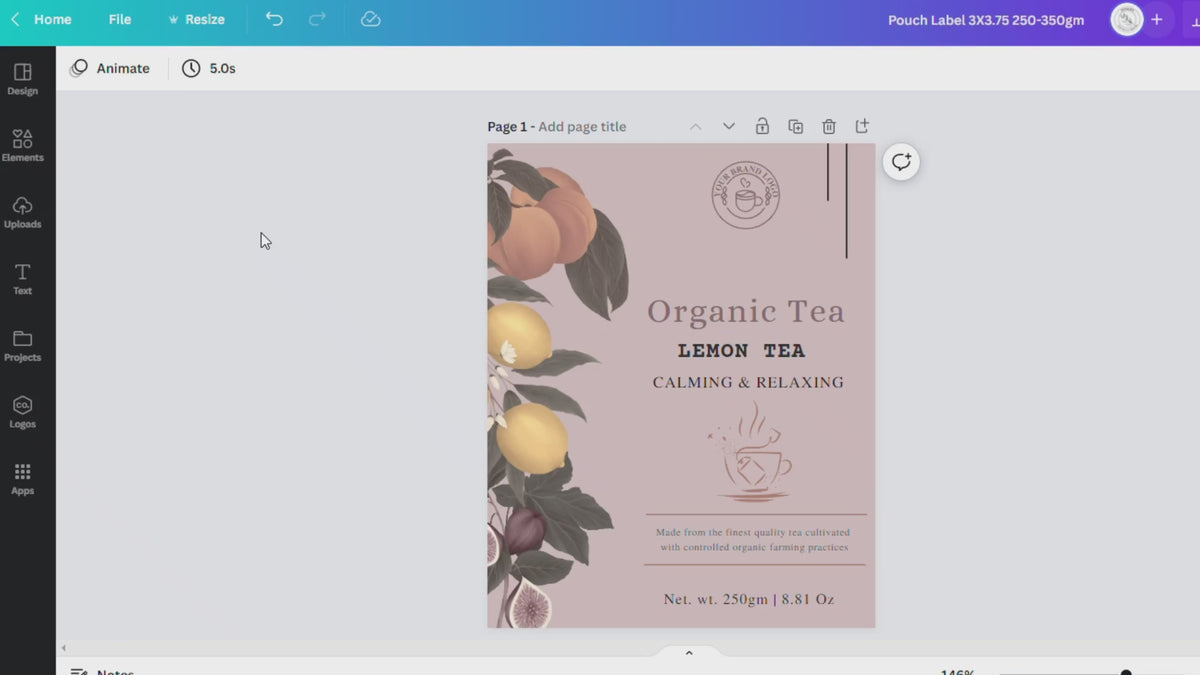Go back using the chevron beside Home
The image size is (1200, 675).
pyautogui.click(x=15, y=19)
